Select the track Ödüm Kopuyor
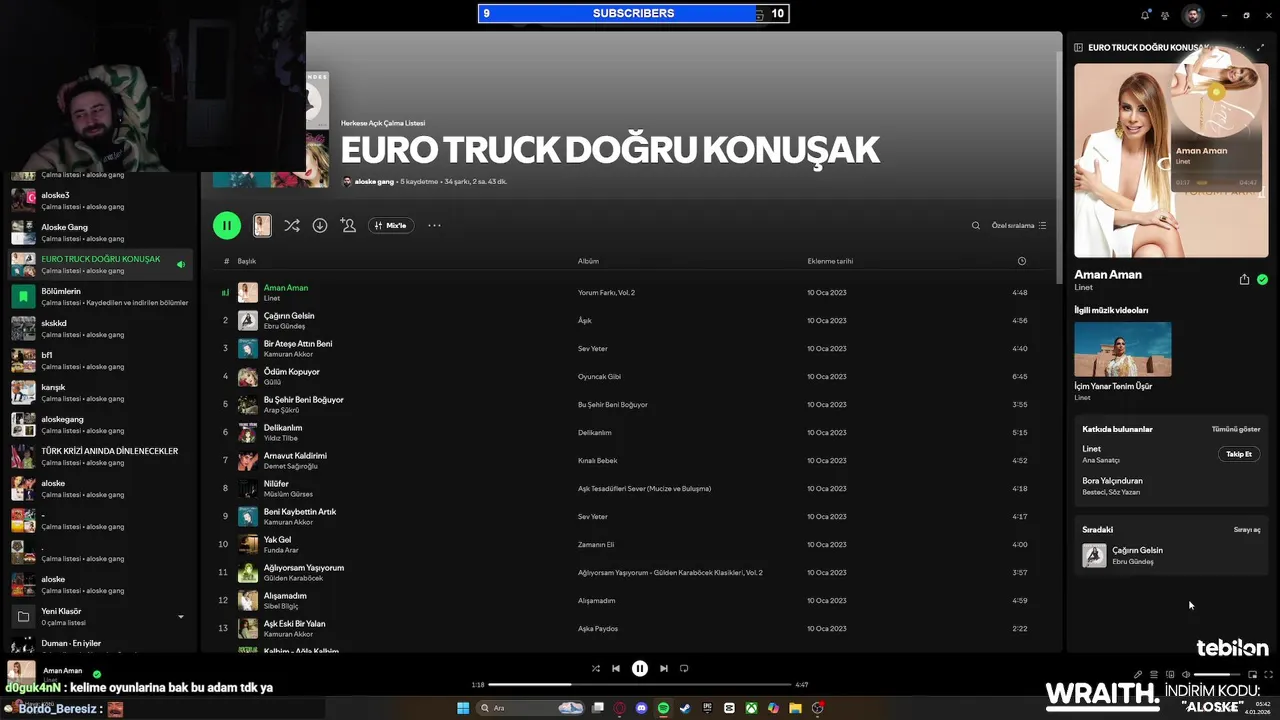 [x=292, y=372]
